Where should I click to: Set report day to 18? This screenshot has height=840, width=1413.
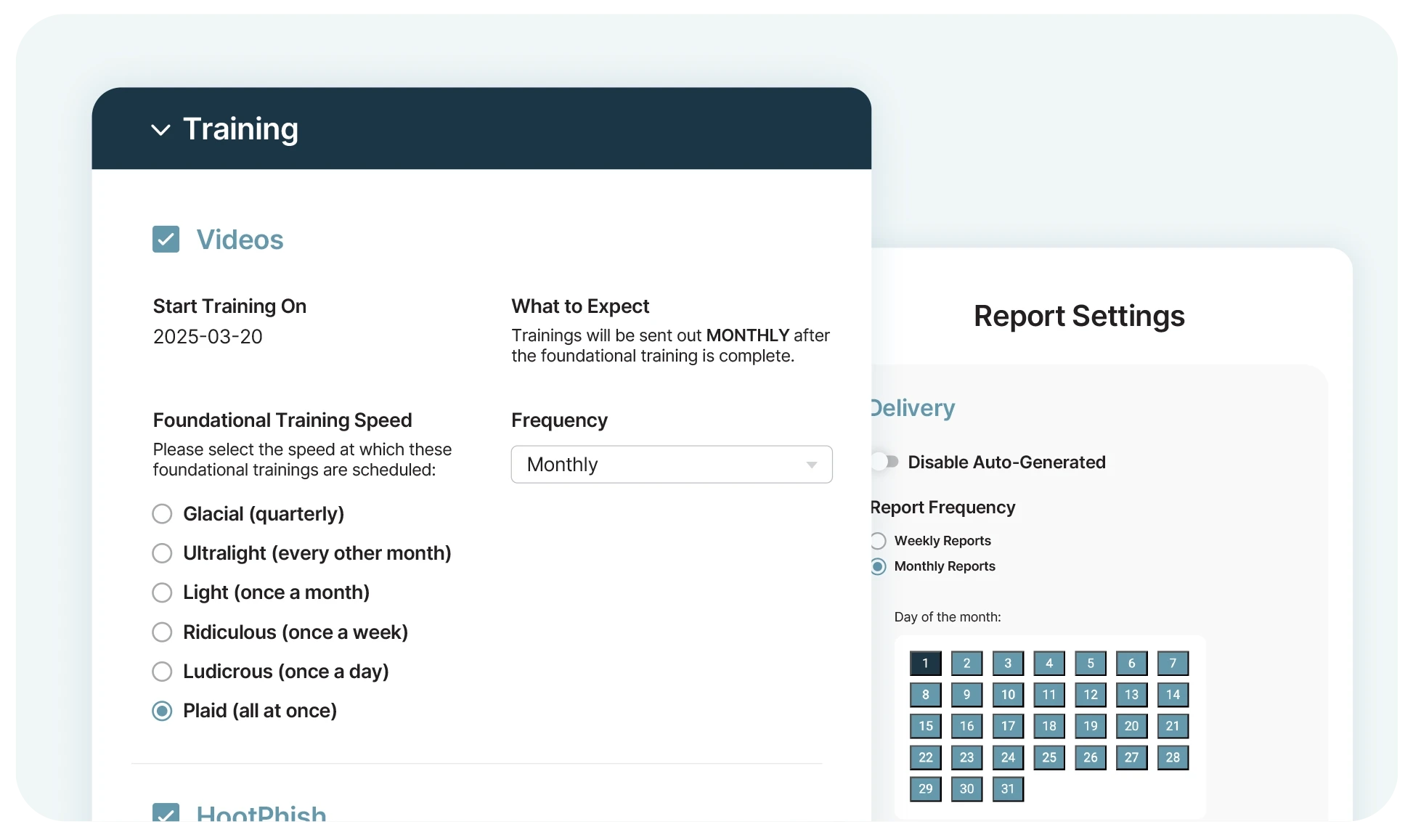click(1049, 726)
